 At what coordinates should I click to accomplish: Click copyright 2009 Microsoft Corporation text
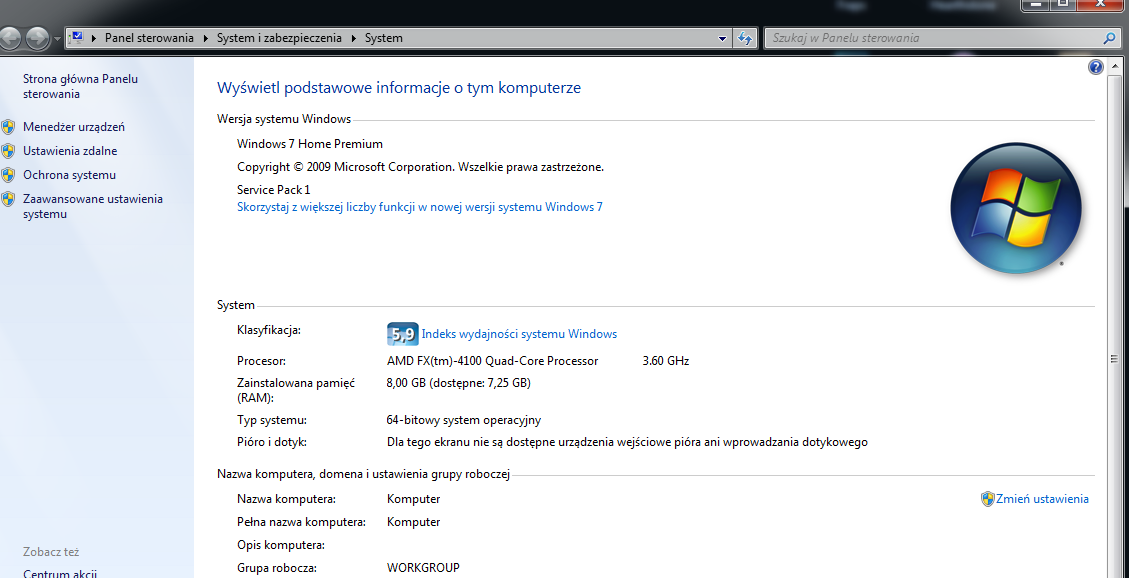tap(420, 167)
